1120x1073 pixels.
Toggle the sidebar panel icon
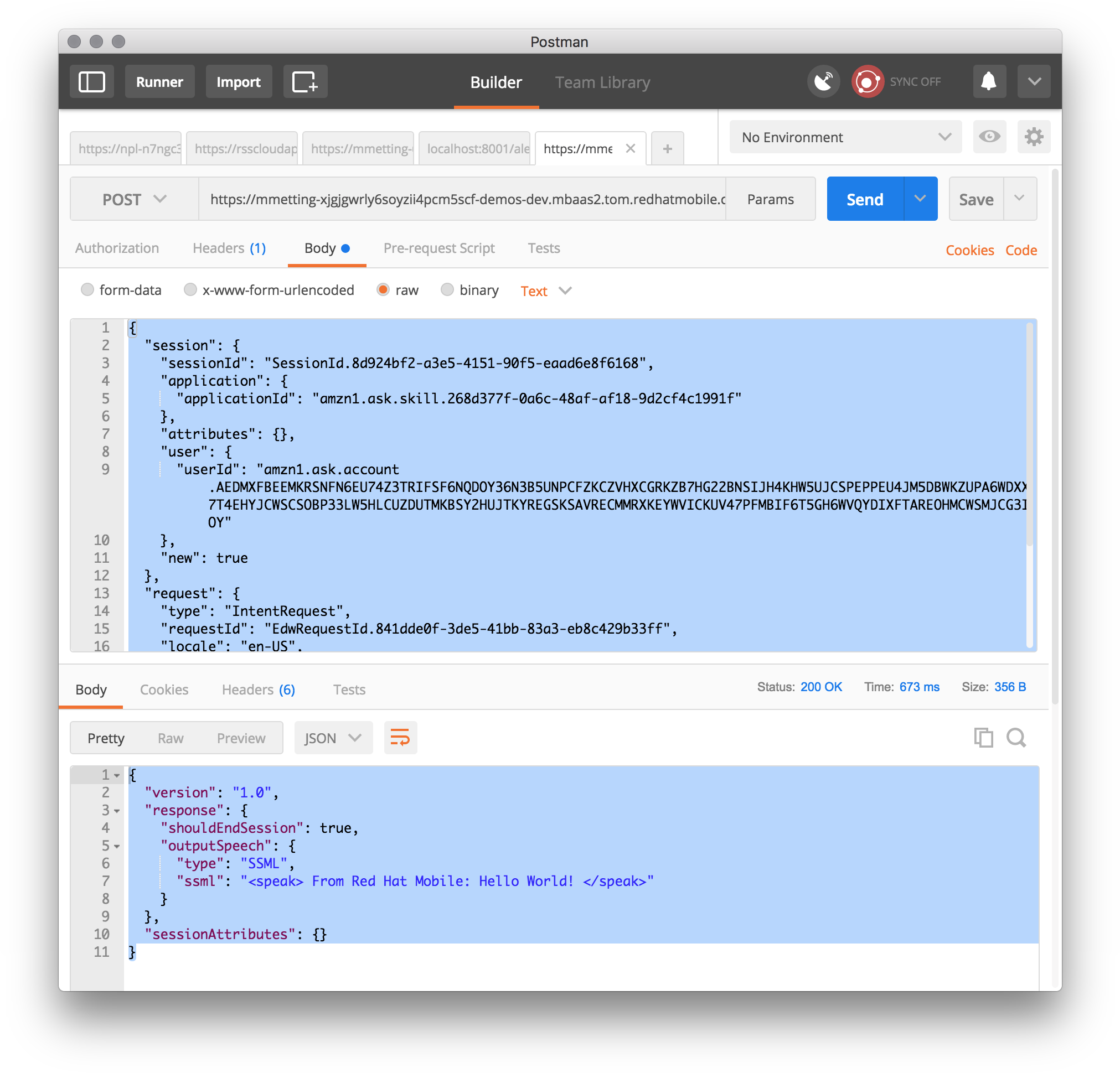pos(91,82)
